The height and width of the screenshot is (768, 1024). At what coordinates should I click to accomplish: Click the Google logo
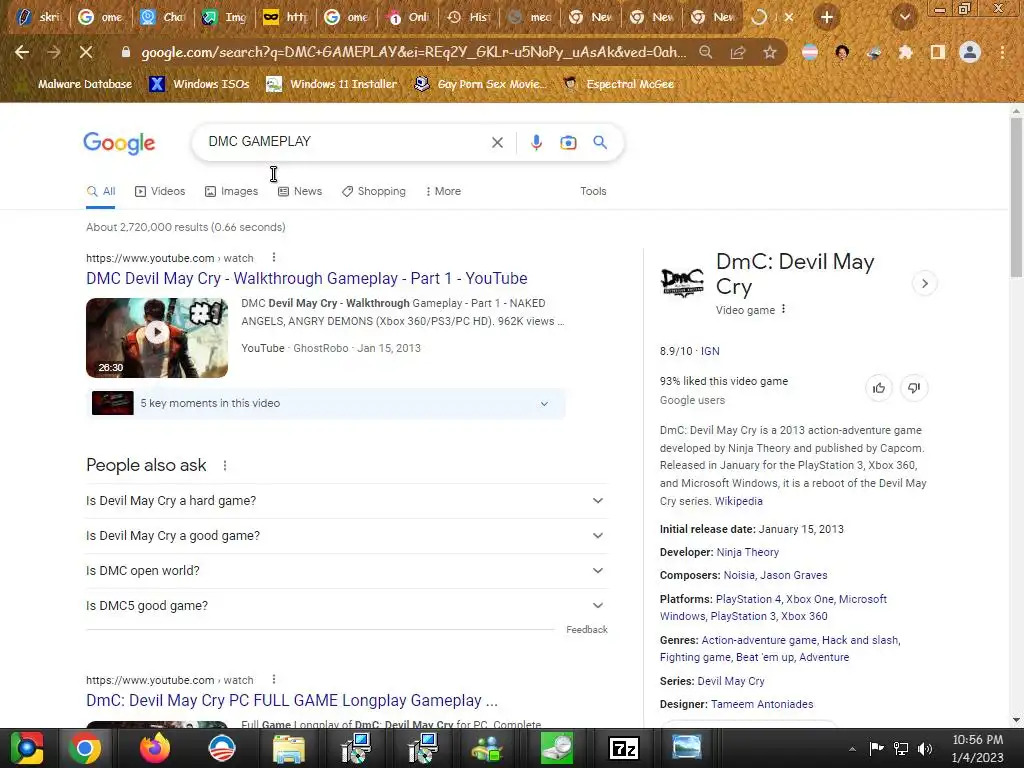coord(120,142)
